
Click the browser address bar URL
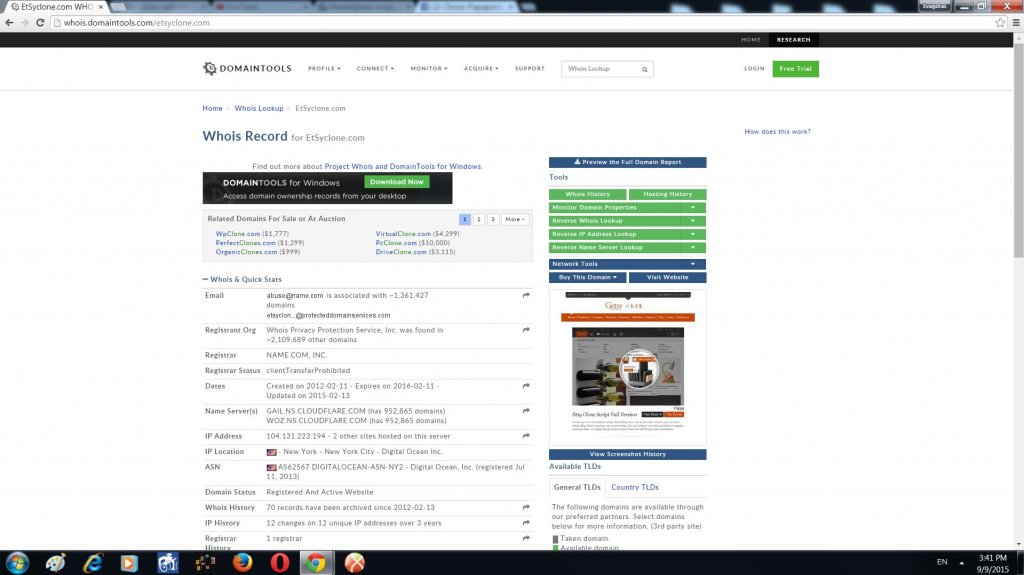(136, 22)
